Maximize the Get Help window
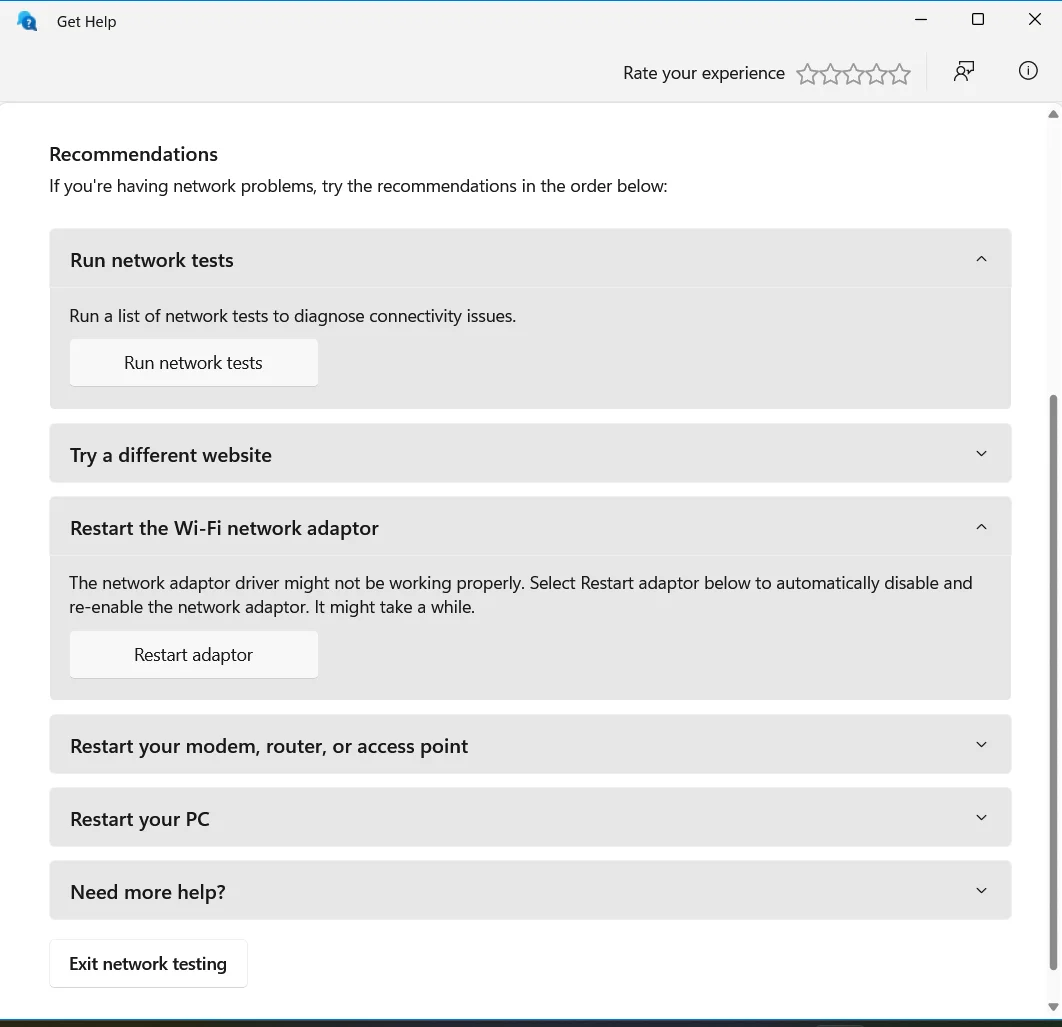The image size is (1062, 1027). point(977,20)
